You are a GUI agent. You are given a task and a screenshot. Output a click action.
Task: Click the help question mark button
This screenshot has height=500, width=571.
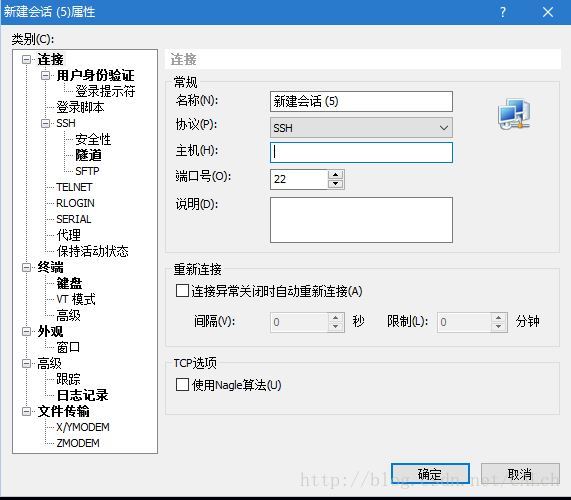click(503, 12)
